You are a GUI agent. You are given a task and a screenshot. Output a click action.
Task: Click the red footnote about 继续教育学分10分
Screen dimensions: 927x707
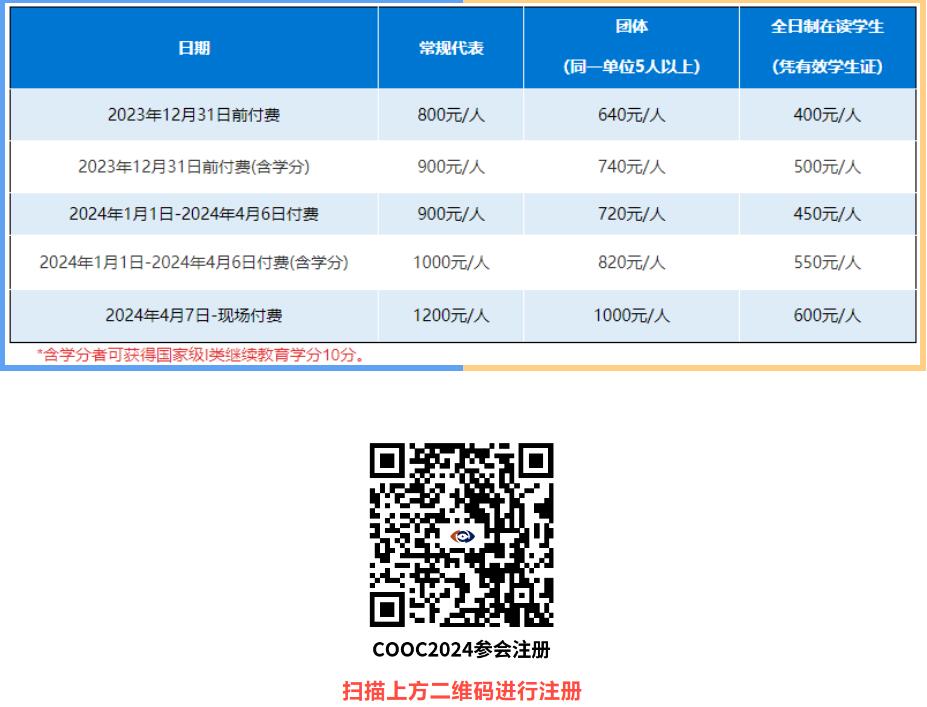point(201,355)
